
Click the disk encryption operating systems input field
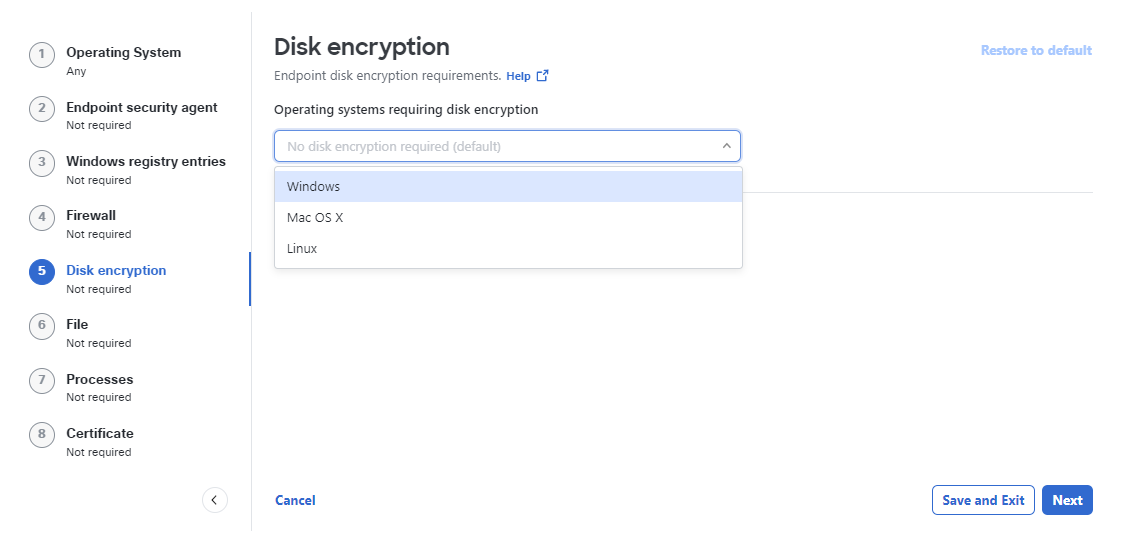(507, 146)
